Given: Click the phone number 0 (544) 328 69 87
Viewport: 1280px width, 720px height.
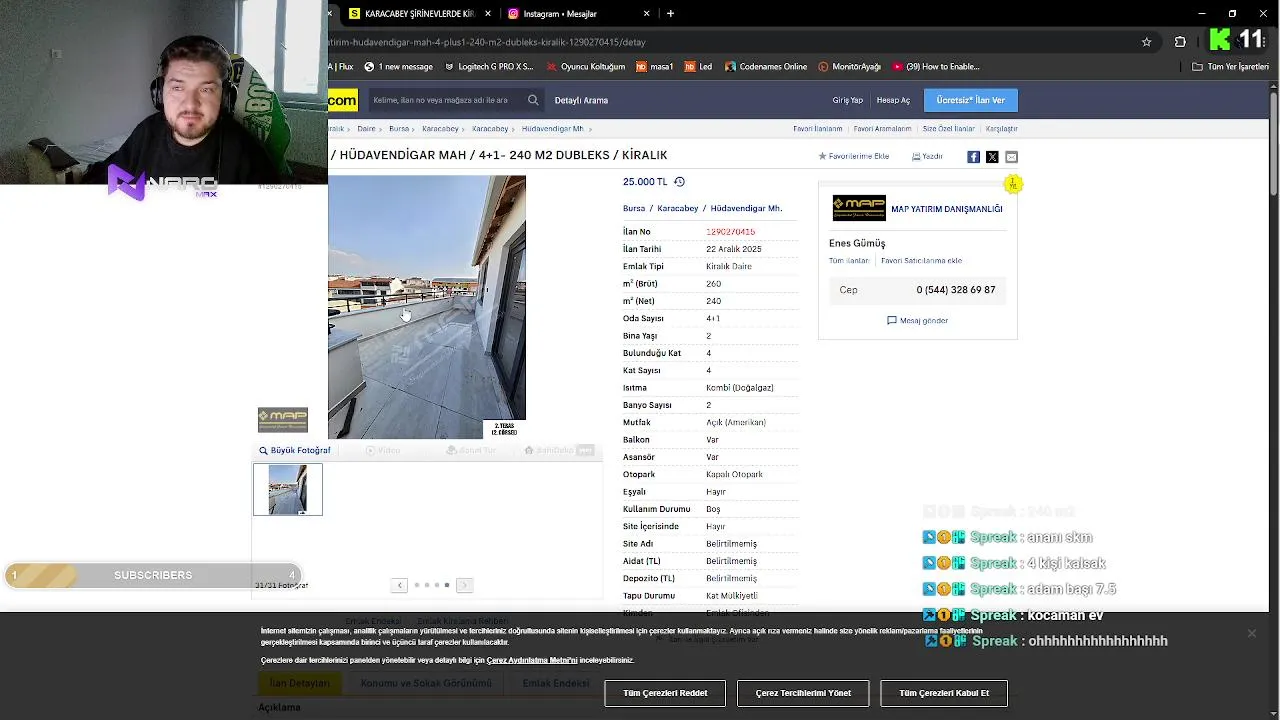Looking at the screenshot, I should 955,290.
